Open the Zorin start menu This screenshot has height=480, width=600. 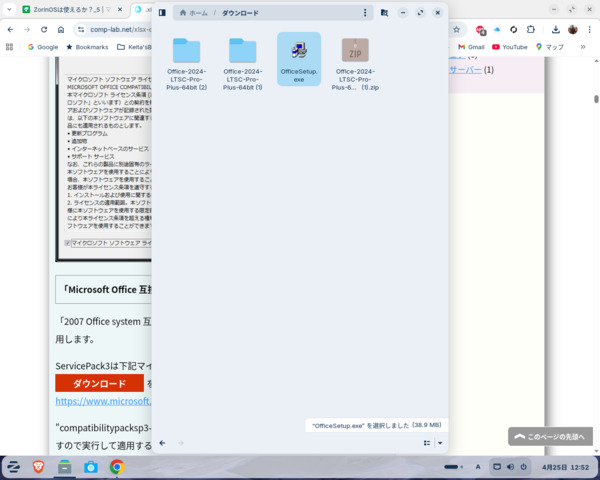[x=13, y=467]
